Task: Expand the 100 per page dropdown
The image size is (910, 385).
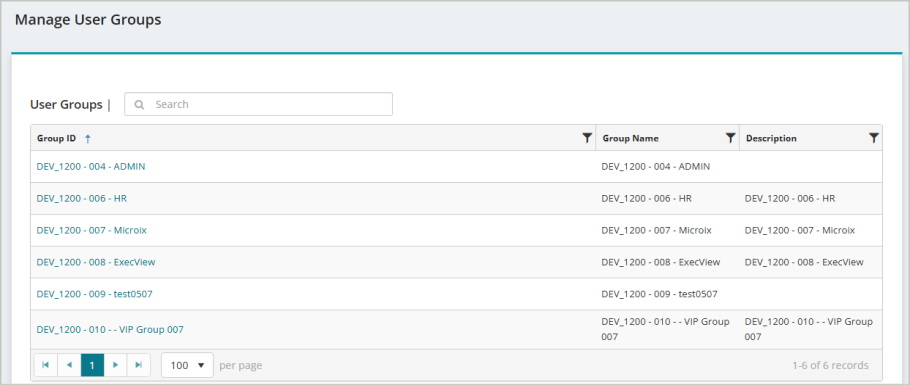Action: (187, 365)
